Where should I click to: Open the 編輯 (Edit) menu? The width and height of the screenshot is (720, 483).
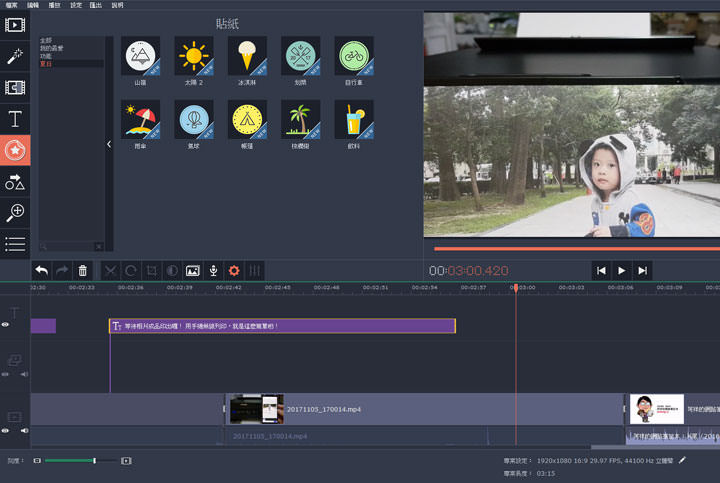pos(33,5)
